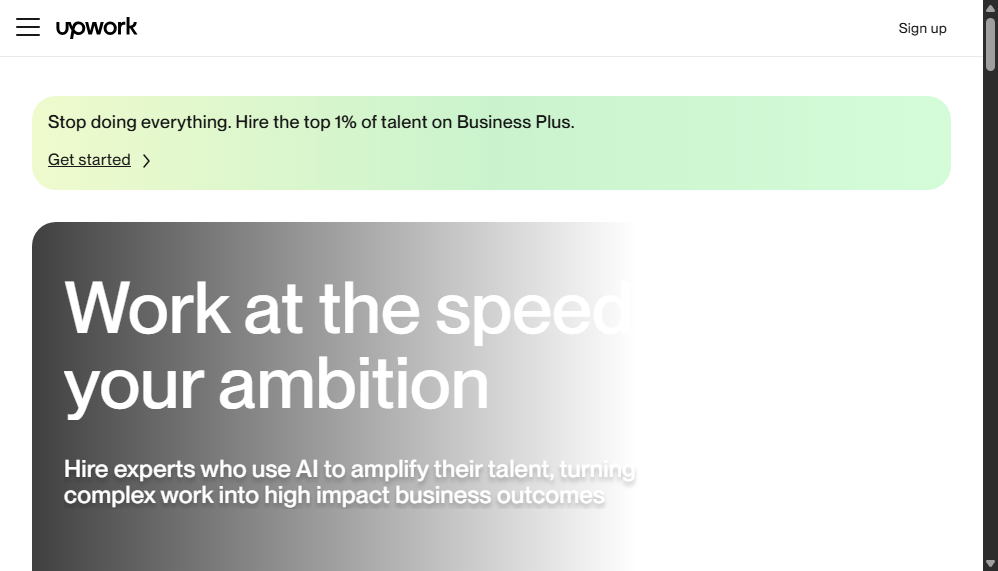Follow the Get started link
Image resolution: width=998 pixels, height=571 pixels.
point(89,160)
